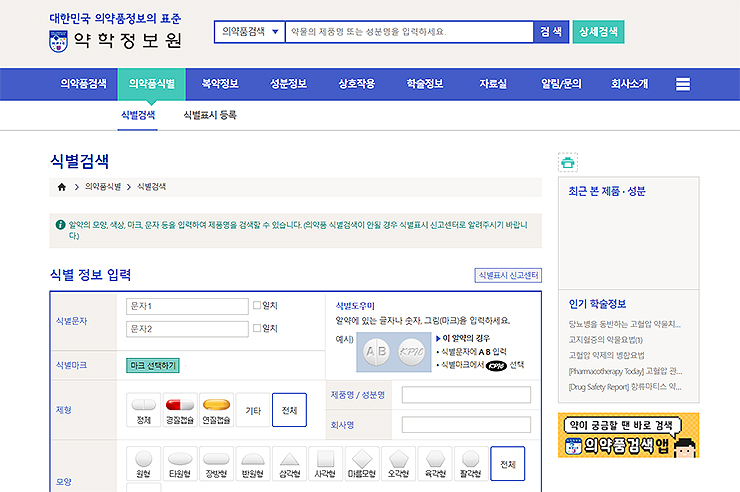Open article 당뇨병을 동반하는 고혈압 약물치...
The width and height of the screenshot is (740, 492).
624,325
